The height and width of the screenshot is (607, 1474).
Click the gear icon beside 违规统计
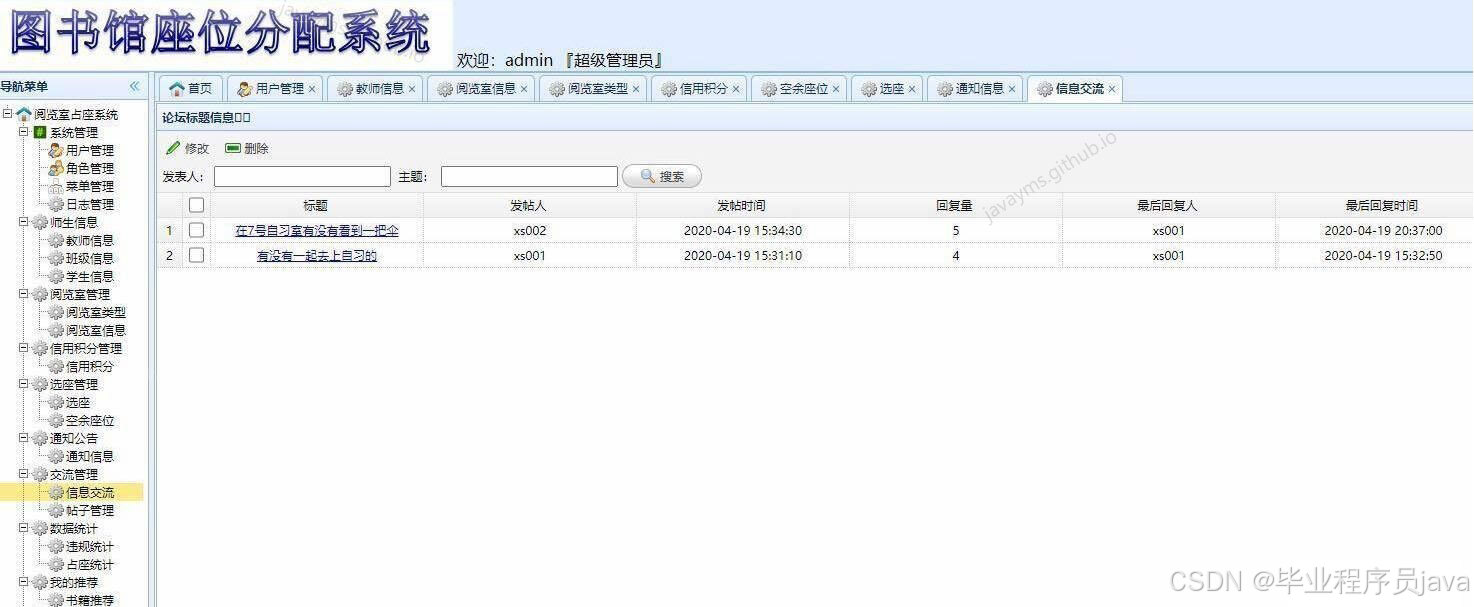[56, 546]
